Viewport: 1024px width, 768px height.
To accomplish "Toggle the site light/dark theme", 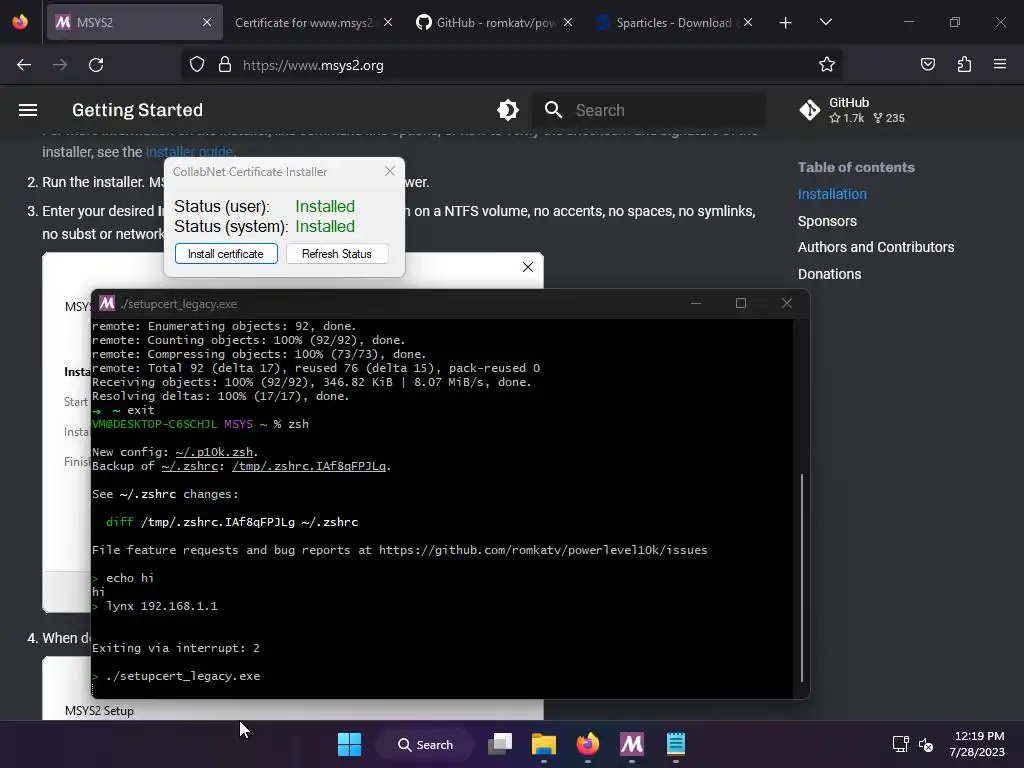I will (508, 110).
